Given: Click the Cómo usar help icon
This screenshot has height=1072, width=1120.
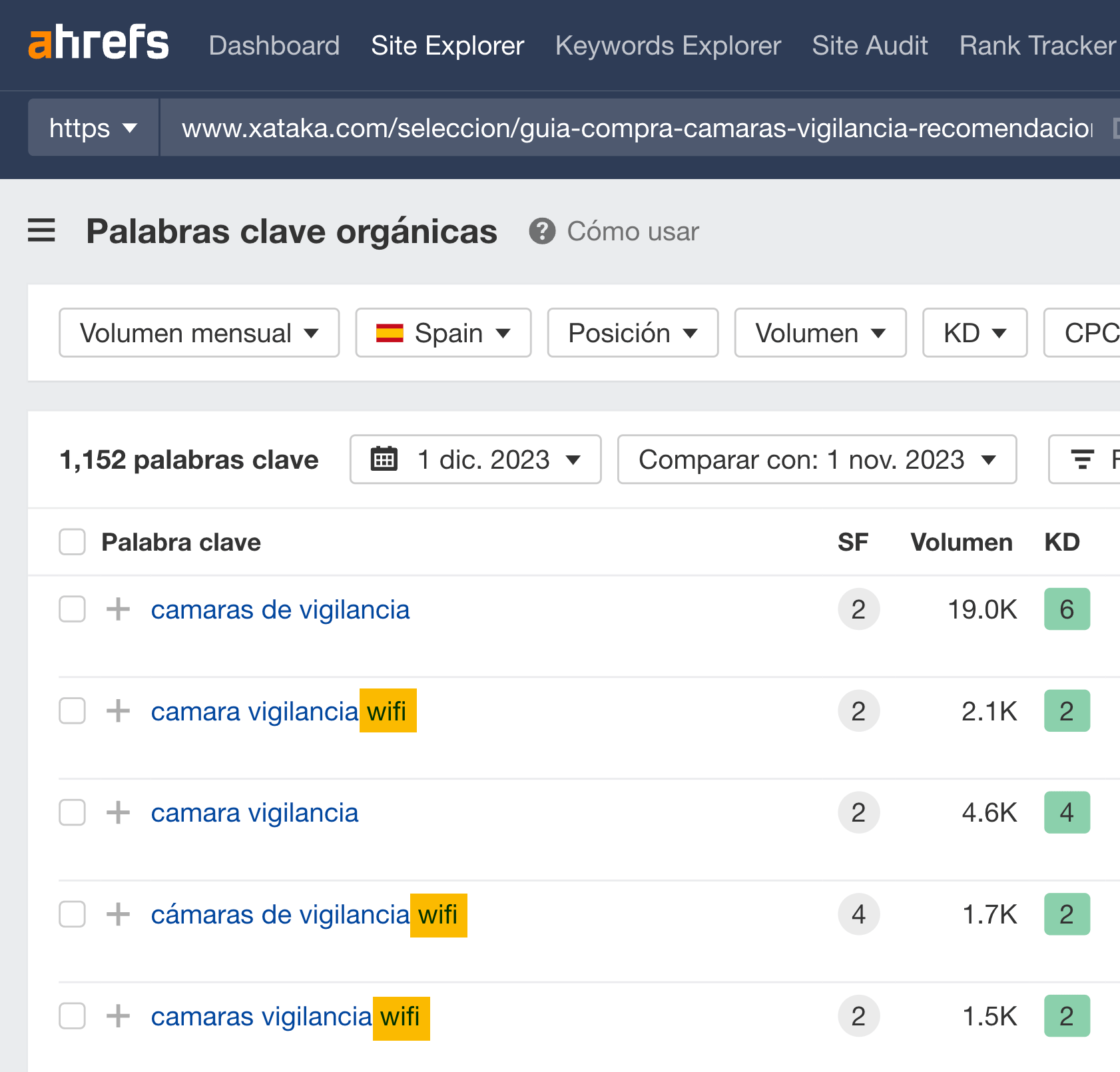Looking at the screenshot, I should point(543,231).
